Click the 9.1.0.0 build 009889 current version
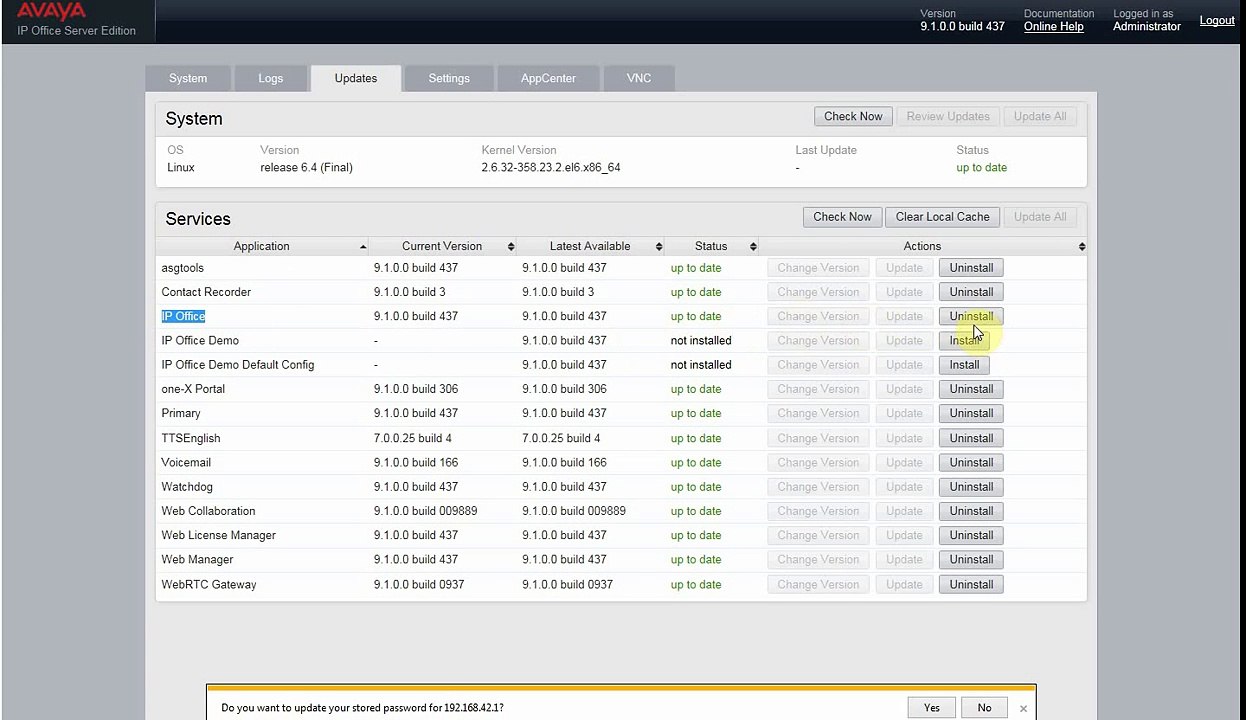 tap(425, 511)
